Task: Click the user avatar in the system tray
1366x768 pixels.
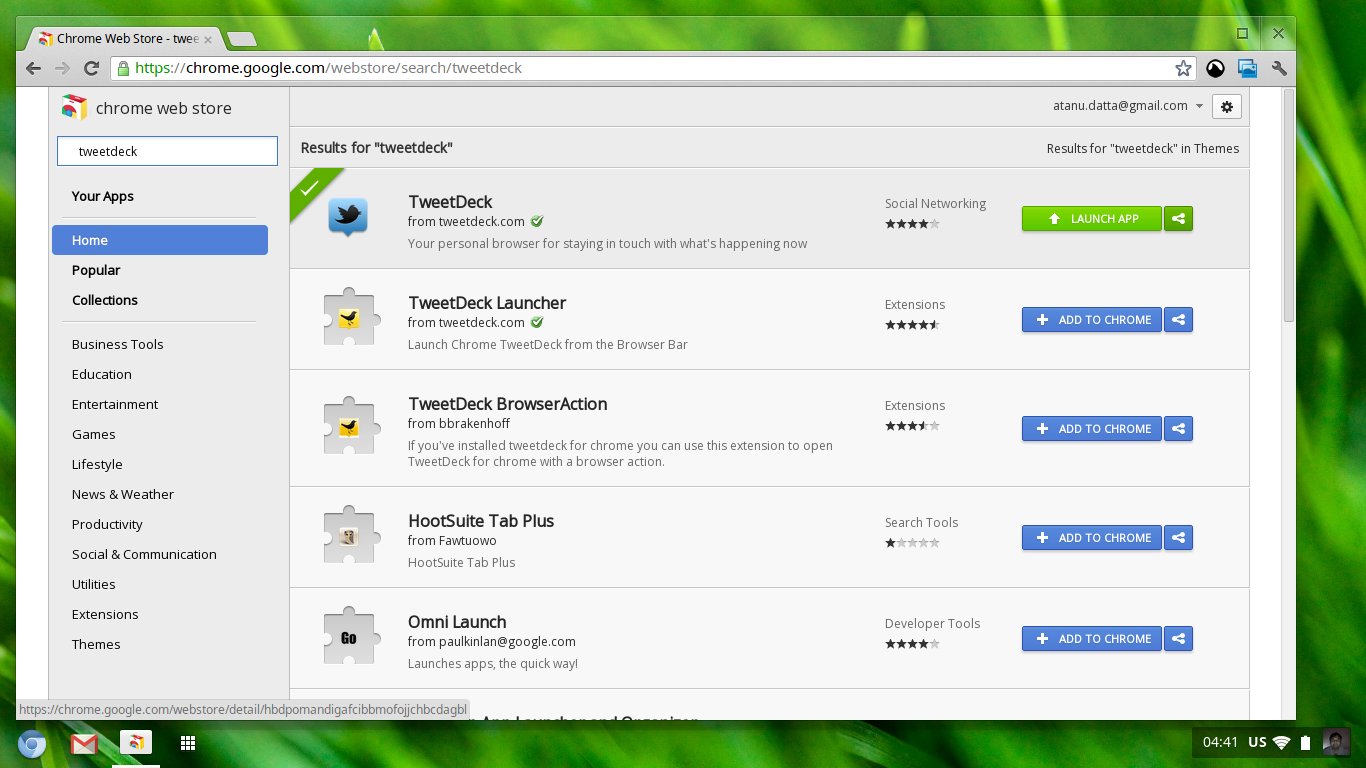Action: tap(1335, 742)
